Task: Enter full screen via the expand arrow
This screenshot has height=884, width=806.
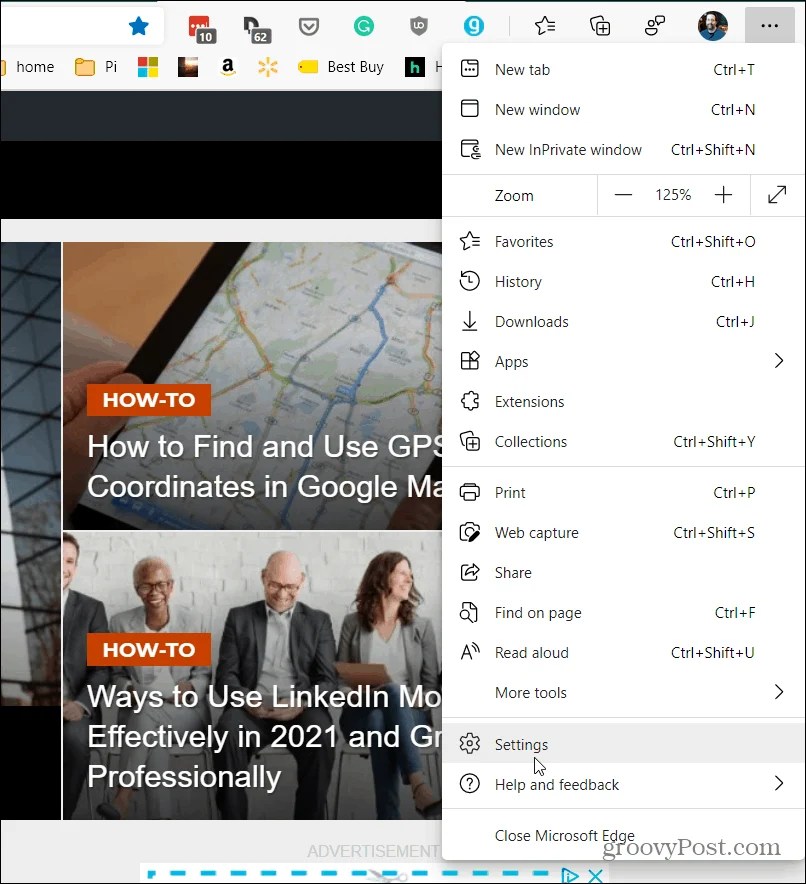Action: click(x=778, y=195)
